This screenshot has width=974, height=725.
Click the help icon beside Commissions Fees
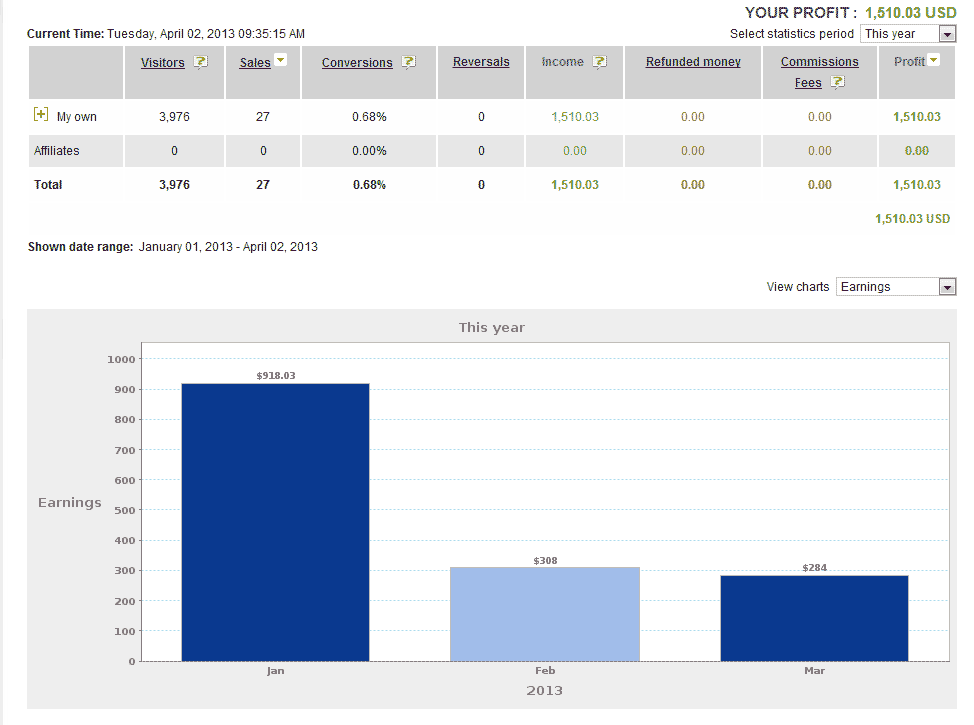(837, 82)
